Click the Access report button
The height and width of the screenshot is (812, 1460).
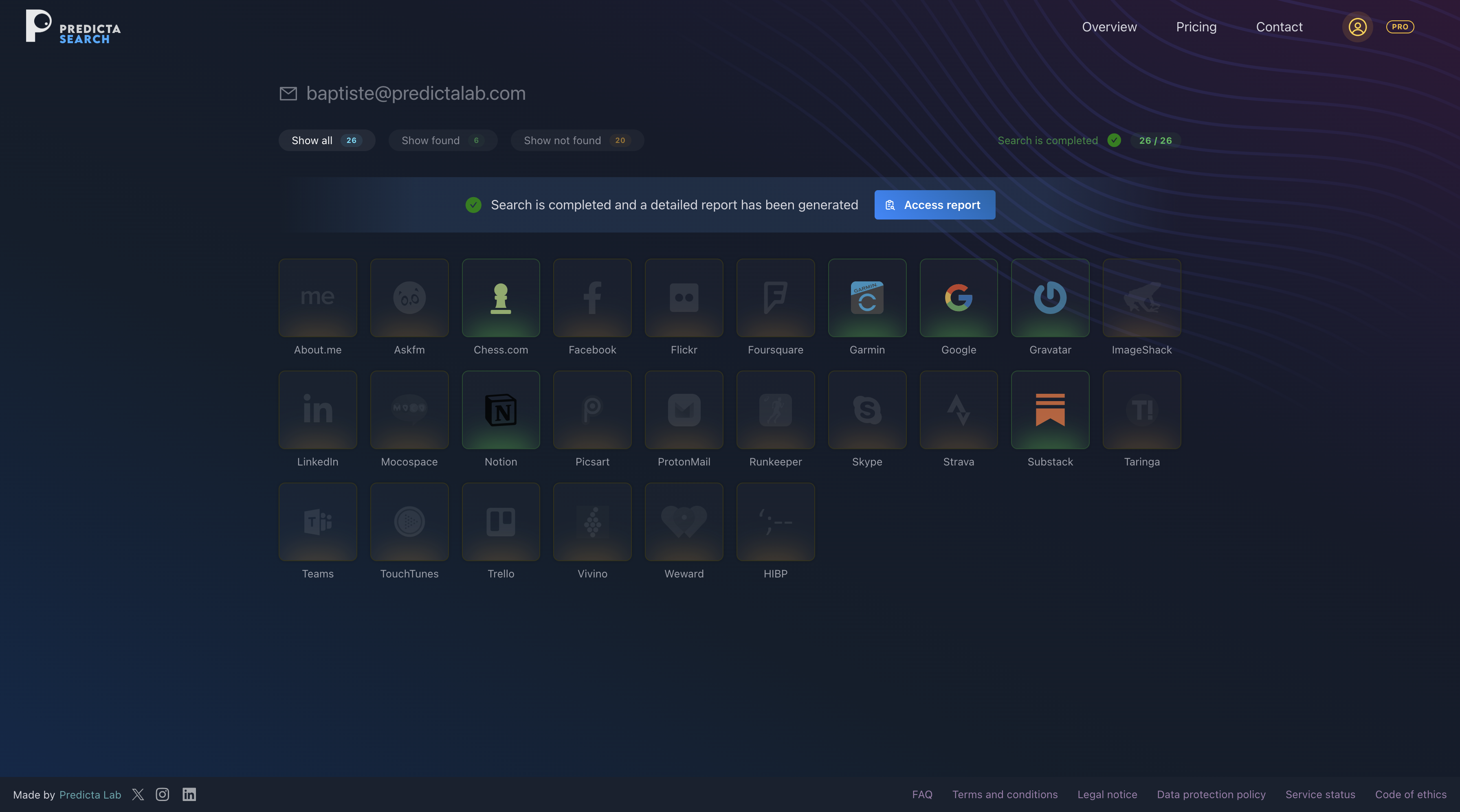(x=934, y=204)
